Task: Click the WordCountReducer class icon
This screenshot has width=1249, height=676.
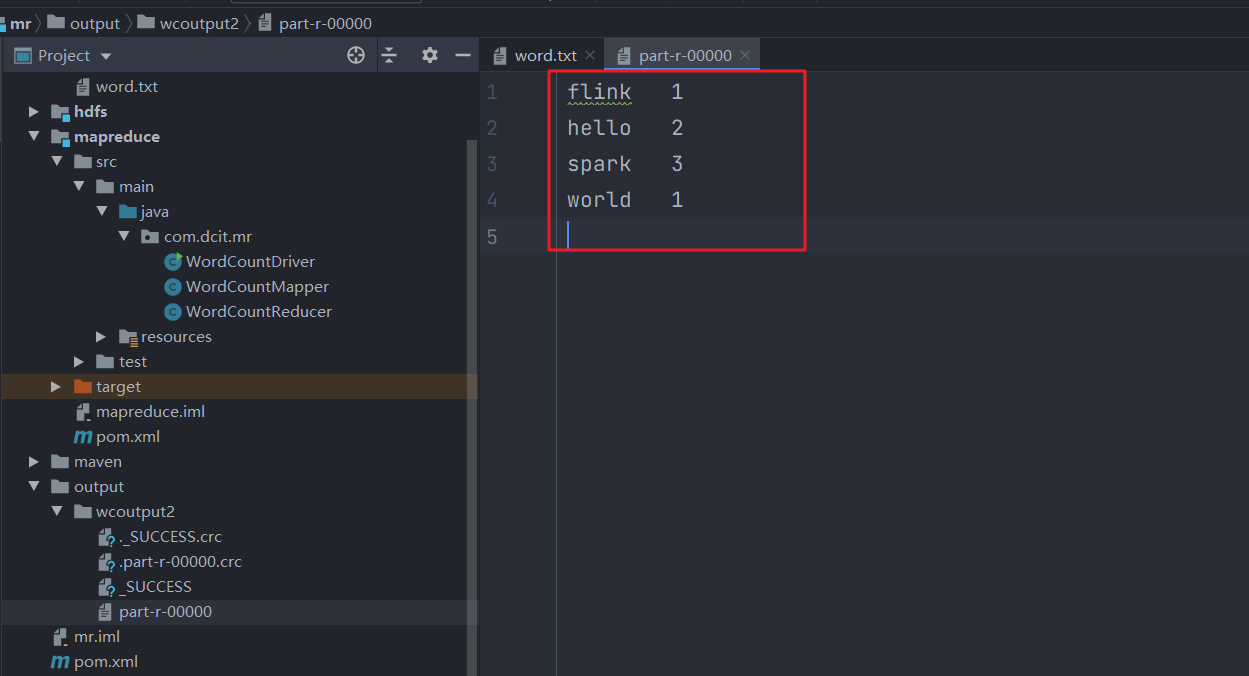Action: (173, 312)
